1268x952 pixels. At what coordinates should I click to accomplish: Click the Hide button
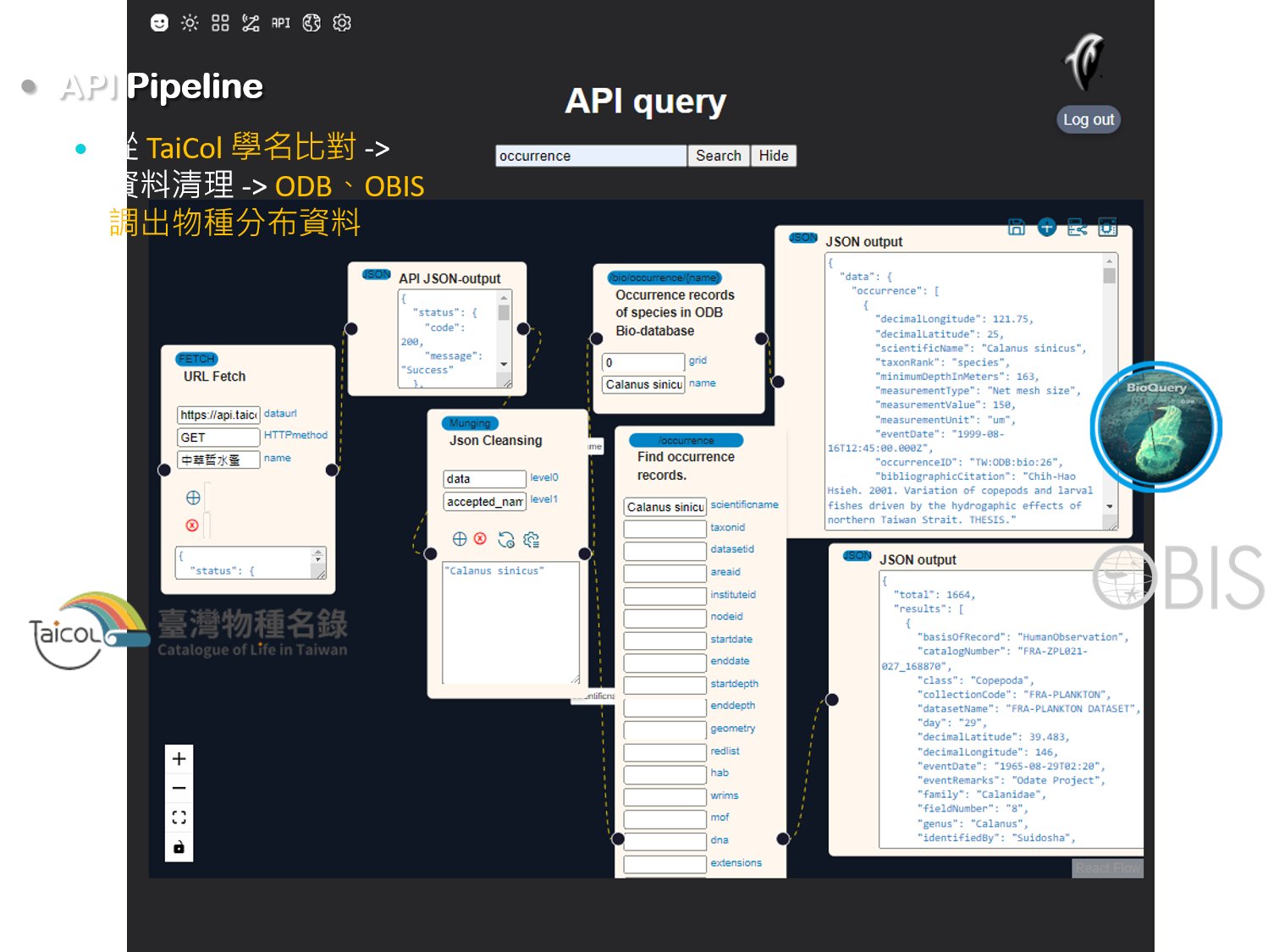point(774,156)
